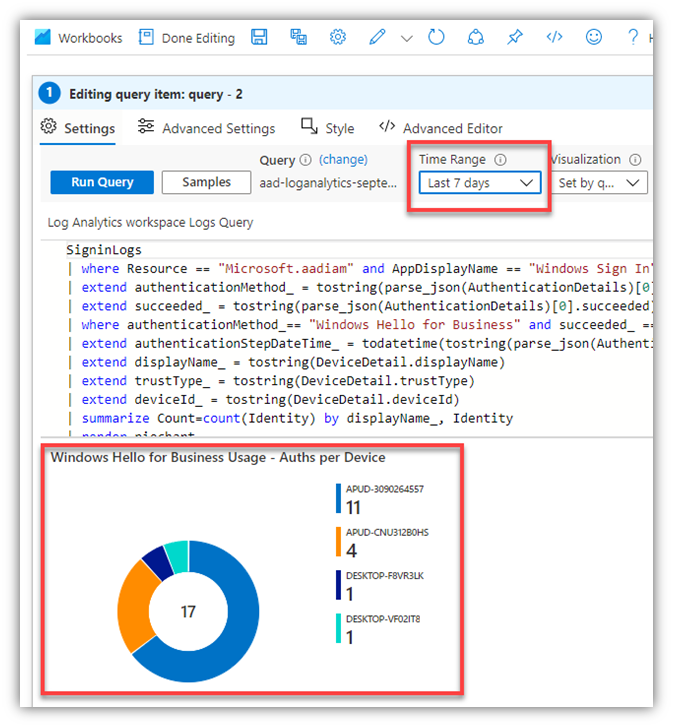Screen dimensions: 673x727
Task: Click Log Analytics workspace Logs Query label
Action: pyautogui.click(x=150, y=223)
